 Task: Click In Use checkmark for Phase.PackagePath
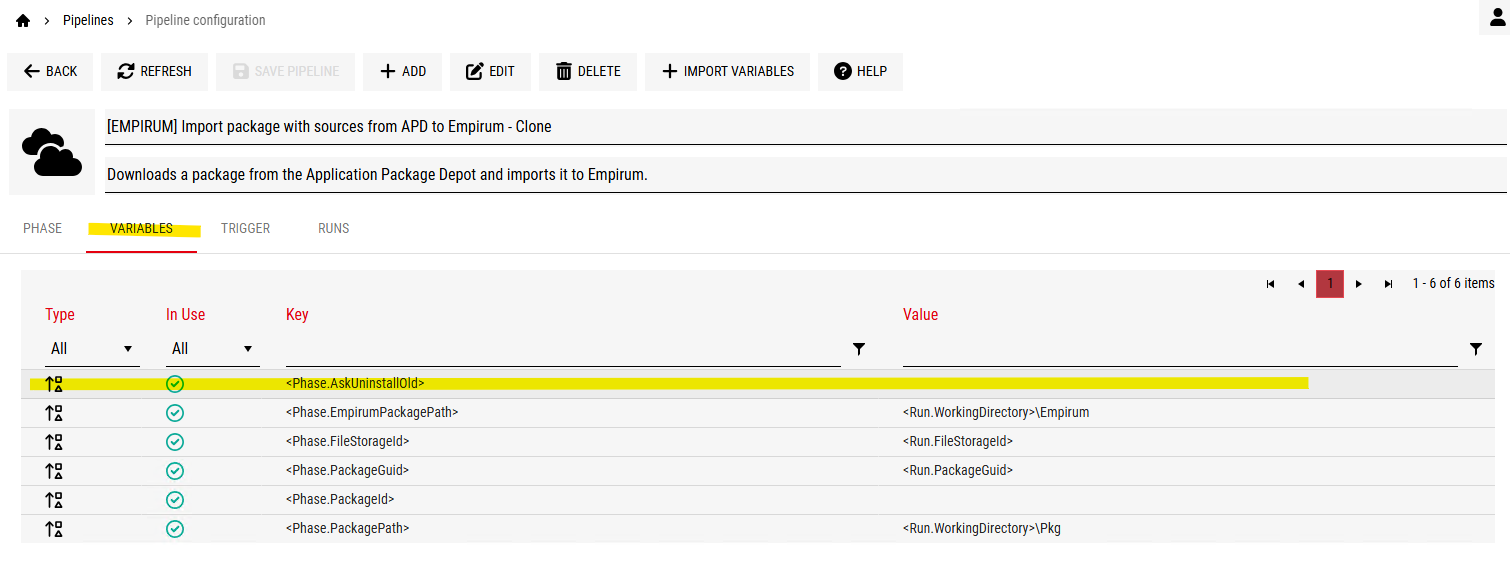pos(175,529)
